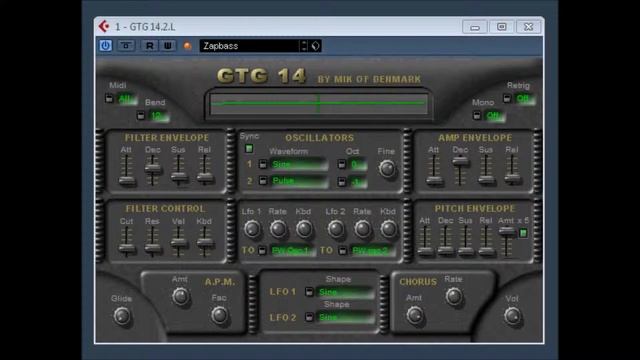Click the orange indicator icon in toolbar
The image size is (640, 360).
(x=187, y=46)
